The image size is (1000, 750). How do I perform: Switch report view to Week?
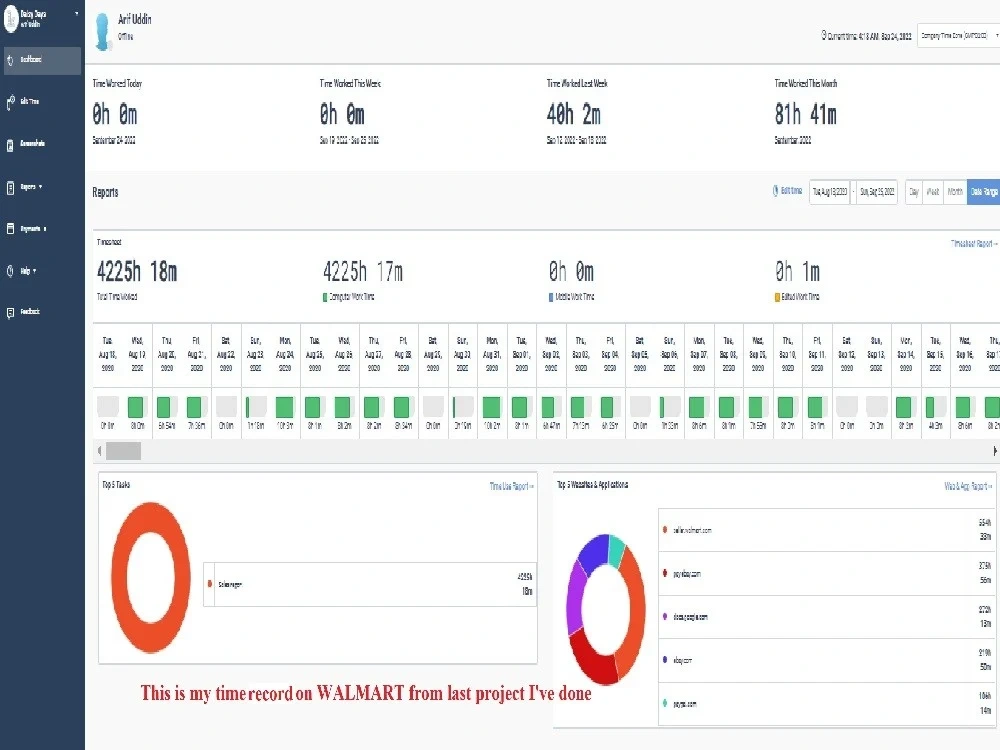tap(933, 191)
